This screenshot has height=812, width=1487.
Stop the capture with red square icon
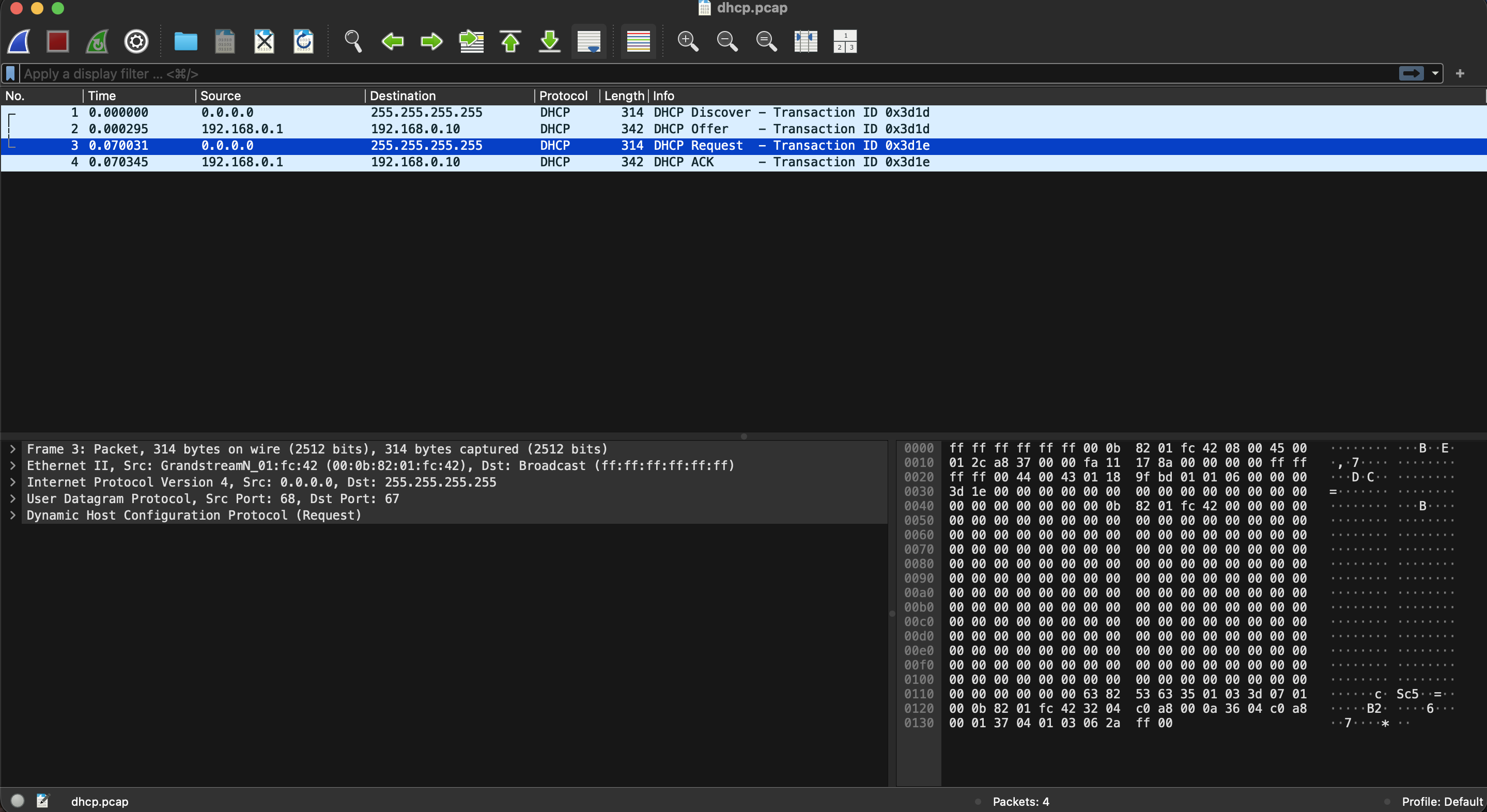pyautogui.click(x=58, y=41)
